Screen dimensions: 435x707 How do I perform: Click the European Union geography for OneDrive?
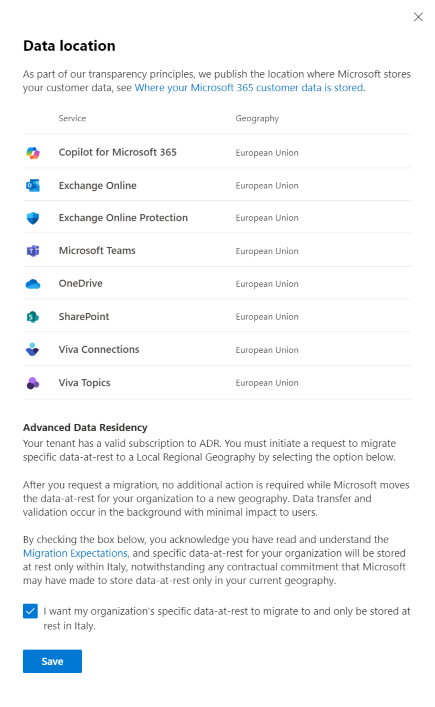[267, 284]
